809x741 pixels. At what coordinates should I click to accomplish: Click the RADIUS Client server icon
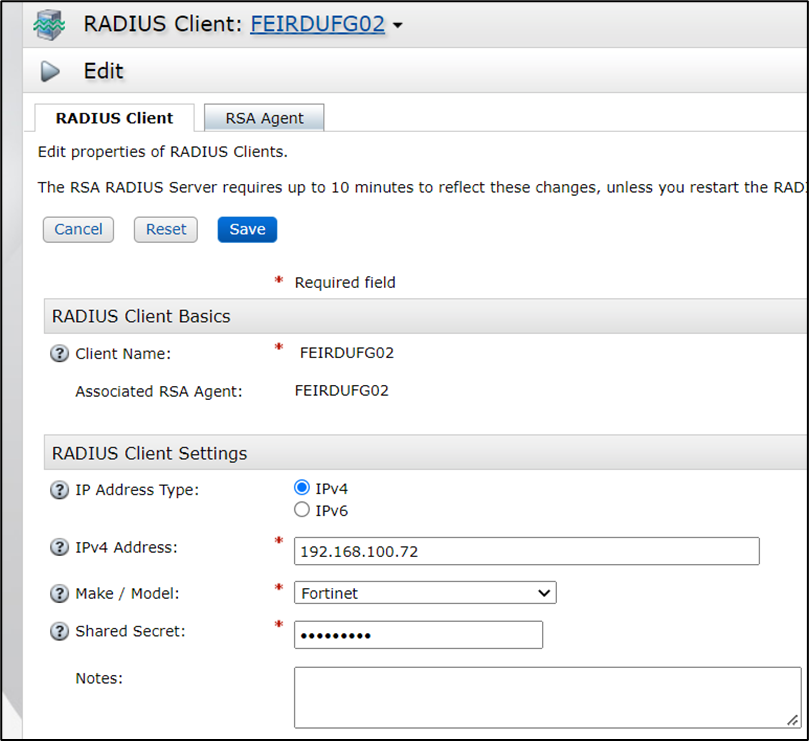pos(49,25)
